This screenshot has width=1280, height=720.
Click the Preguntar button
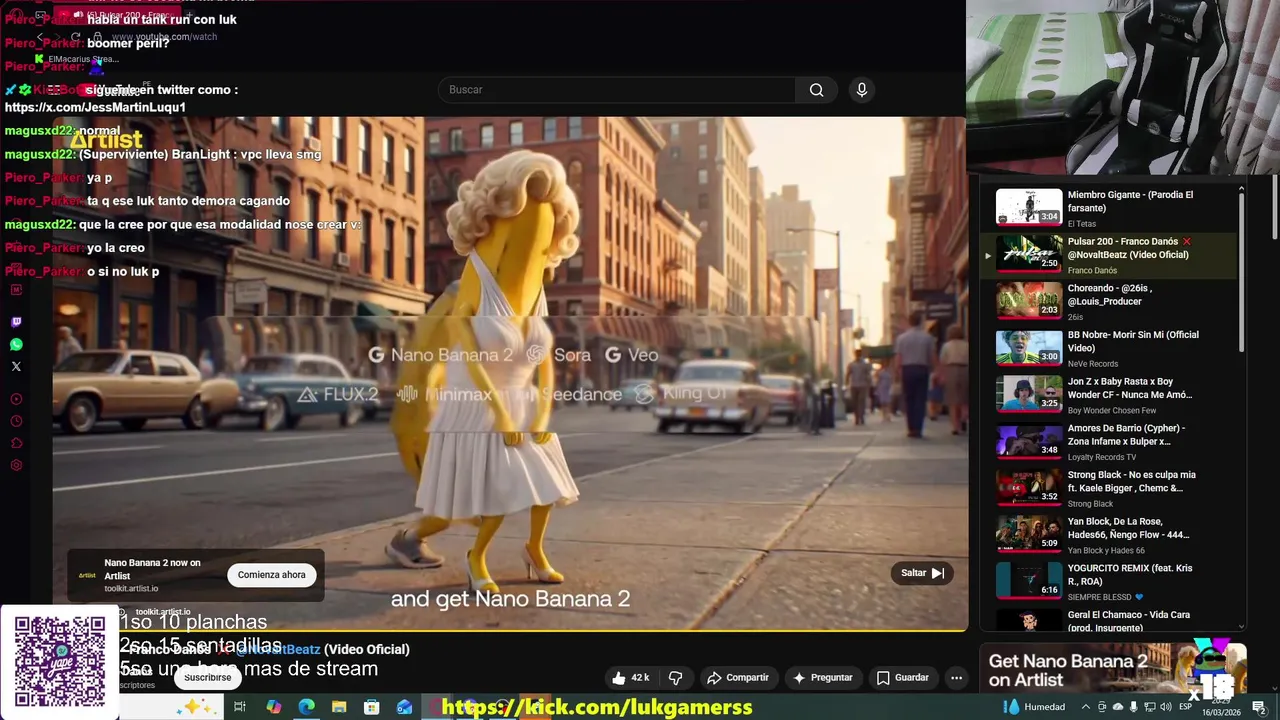[822, 677]
